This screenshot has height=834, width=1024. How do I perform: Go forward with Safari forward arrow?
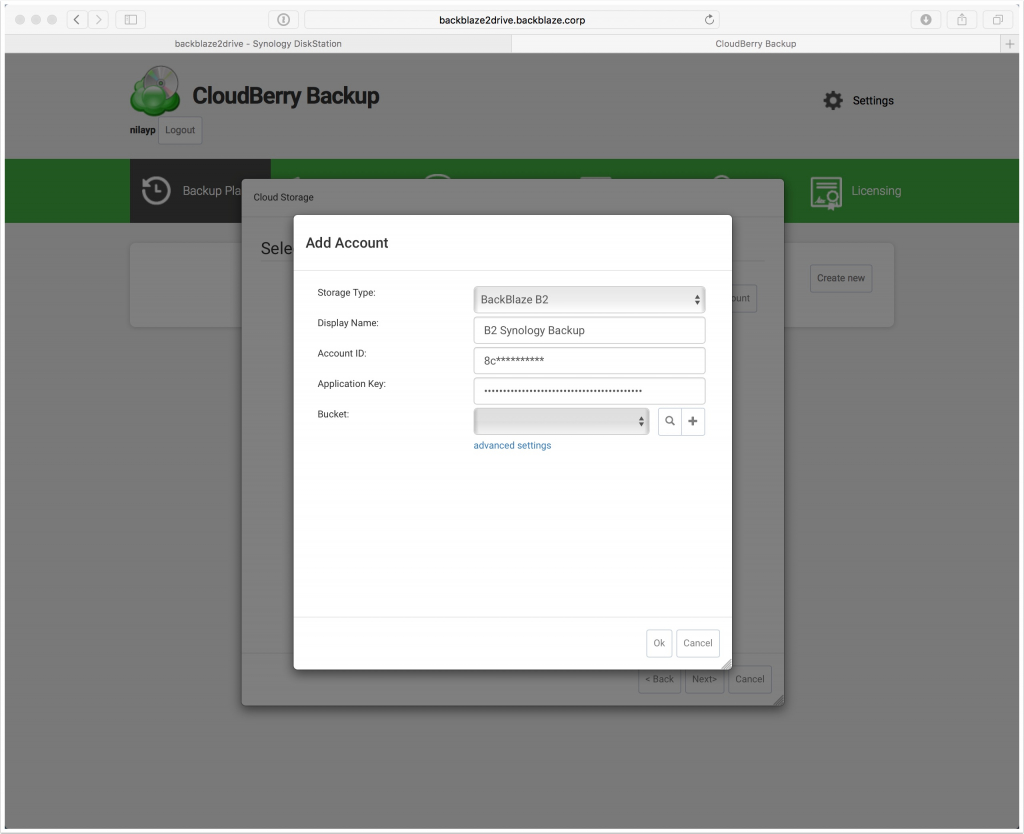pos(99,20)
